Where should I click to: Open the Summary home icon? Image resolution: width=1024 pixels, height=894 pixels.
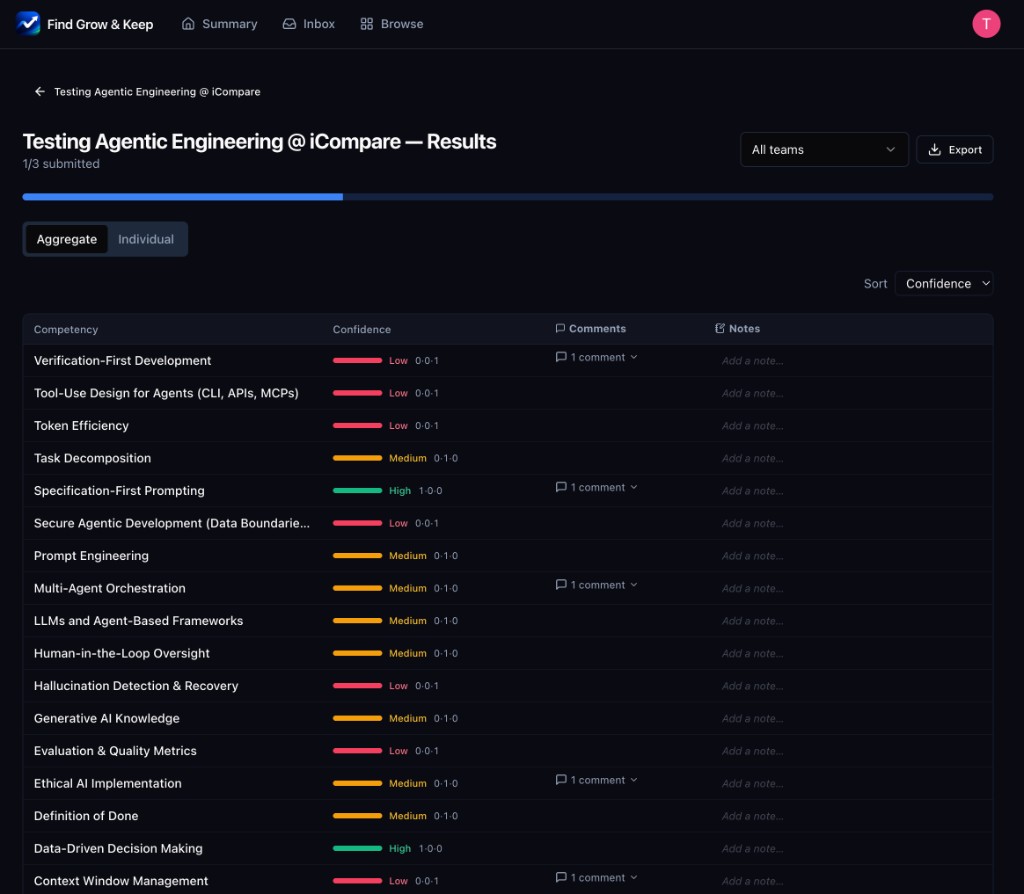click(x=188, y=24)
